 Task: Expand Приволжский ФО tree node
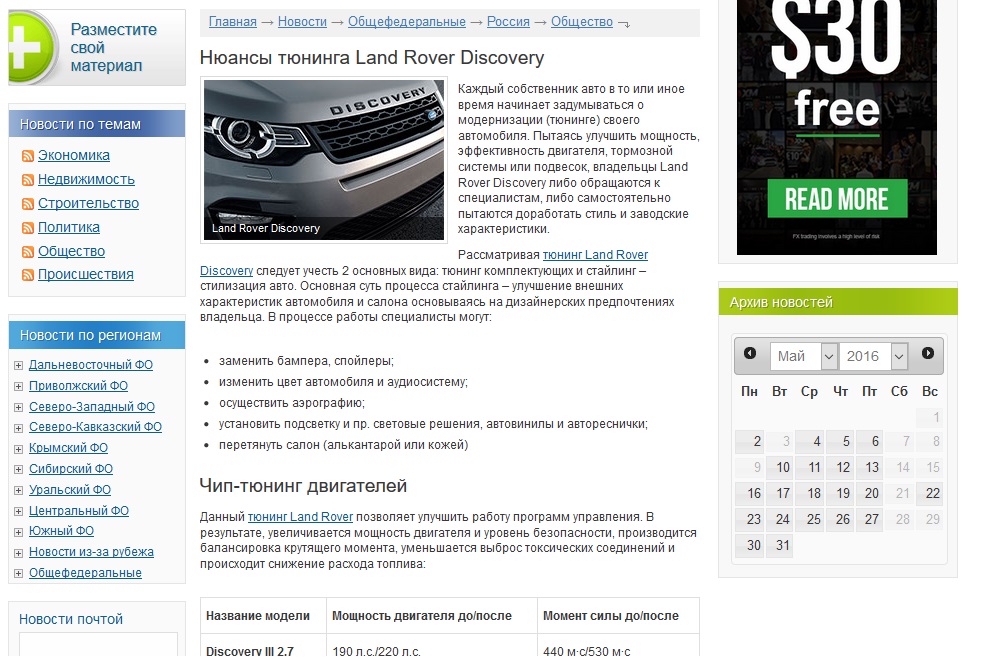coord(18,386)
